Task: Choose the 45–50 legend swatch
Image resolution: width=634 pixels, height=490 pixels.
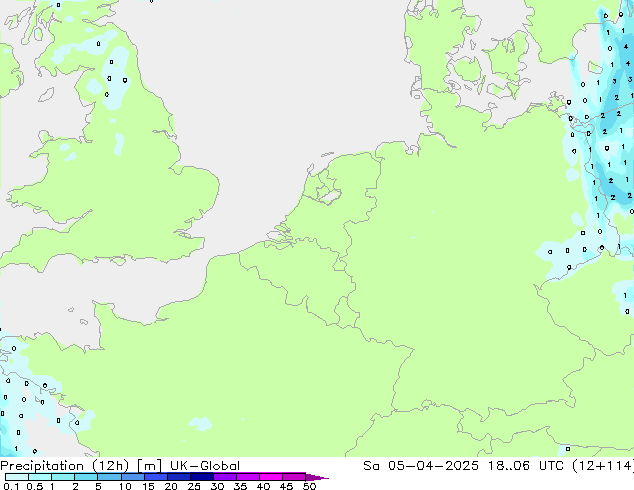Action: click(294, 477)
